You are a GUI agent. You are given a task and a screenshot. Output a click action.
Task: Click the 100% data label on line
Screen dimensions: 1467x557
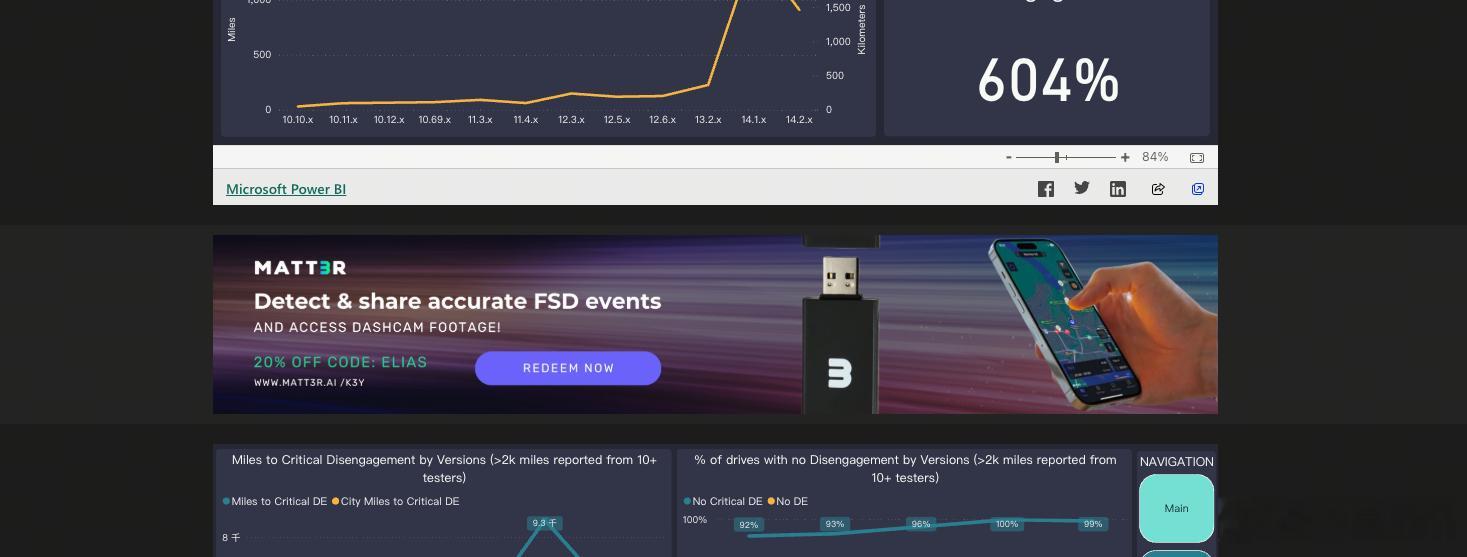(1007, 524)
